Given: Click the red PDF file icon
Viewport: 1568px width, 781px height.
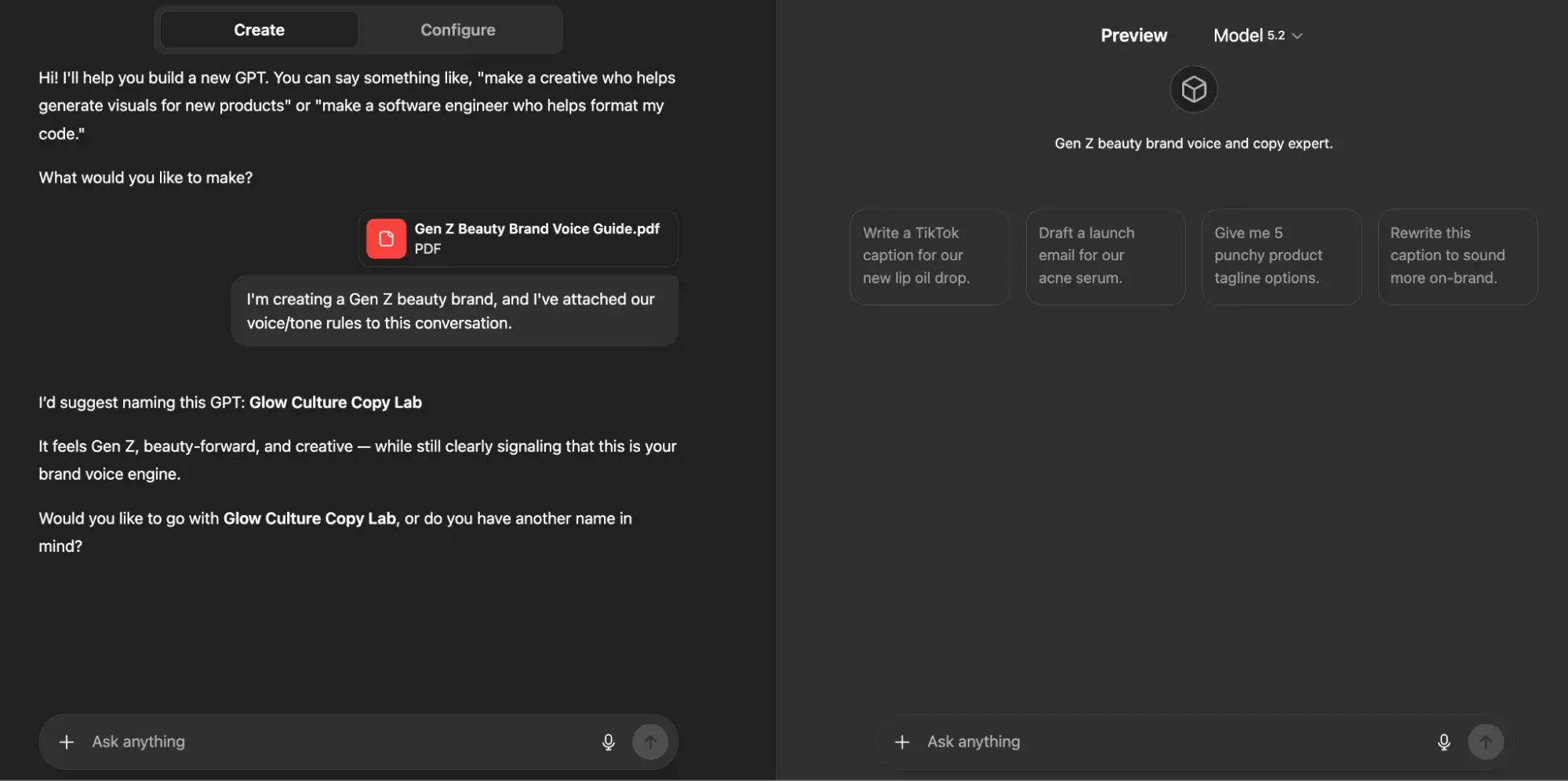Looking at the screenshot, I should point(385,238).
